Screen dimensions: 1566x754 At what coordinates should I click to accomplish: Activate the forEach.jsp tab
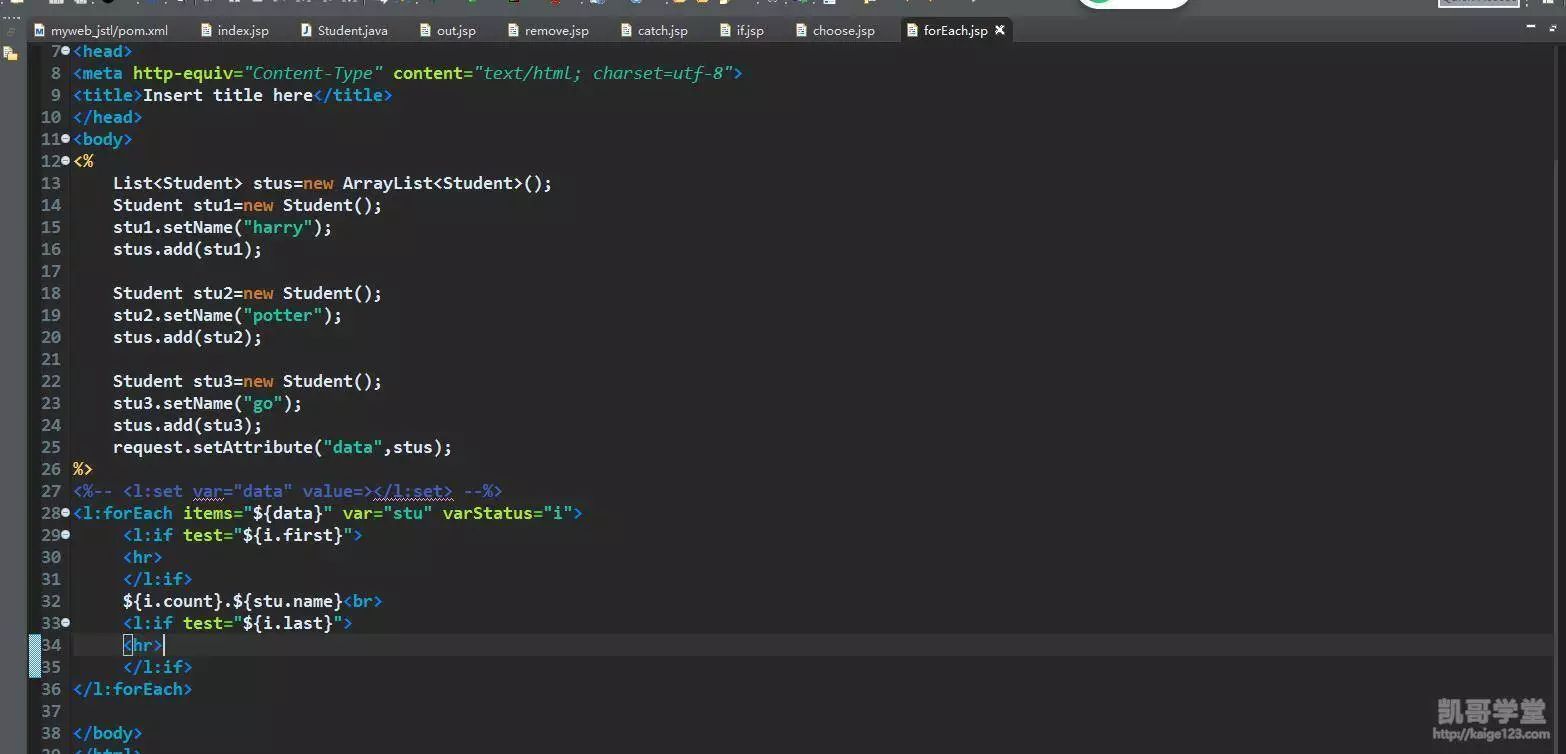pyautogui.click(x=955, y=31)
